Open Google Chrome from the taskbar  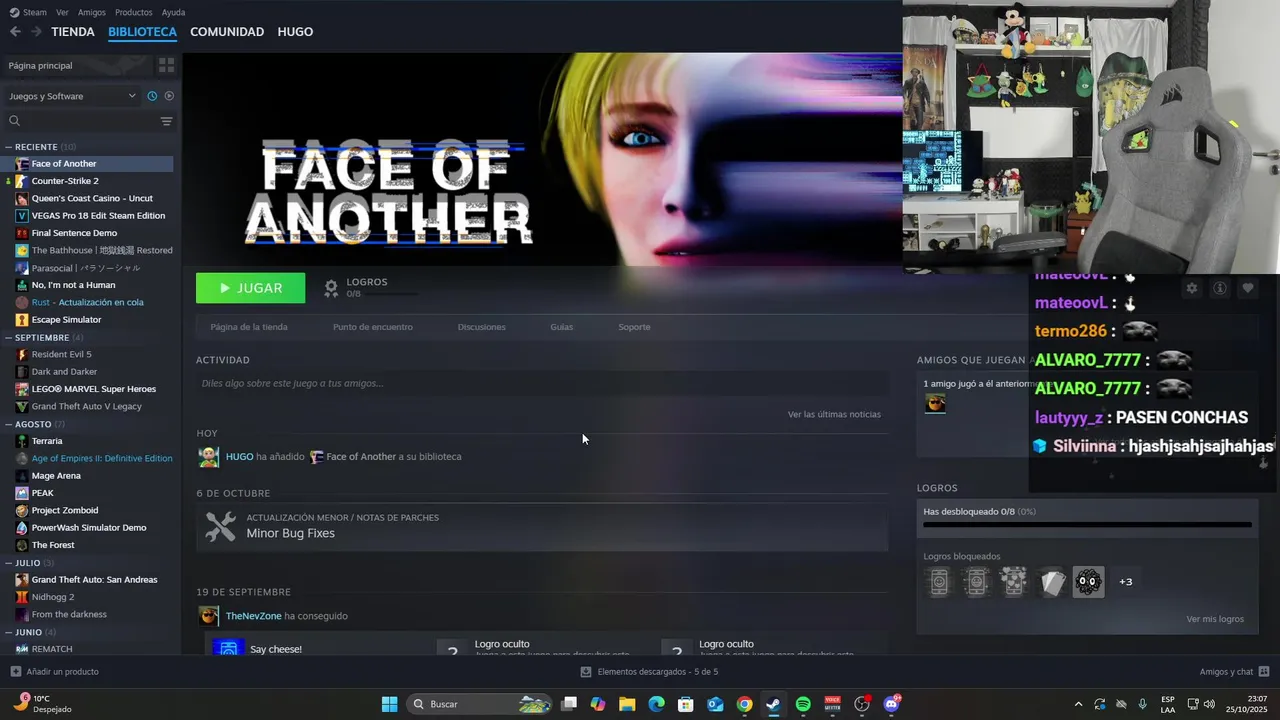point(744,704)
